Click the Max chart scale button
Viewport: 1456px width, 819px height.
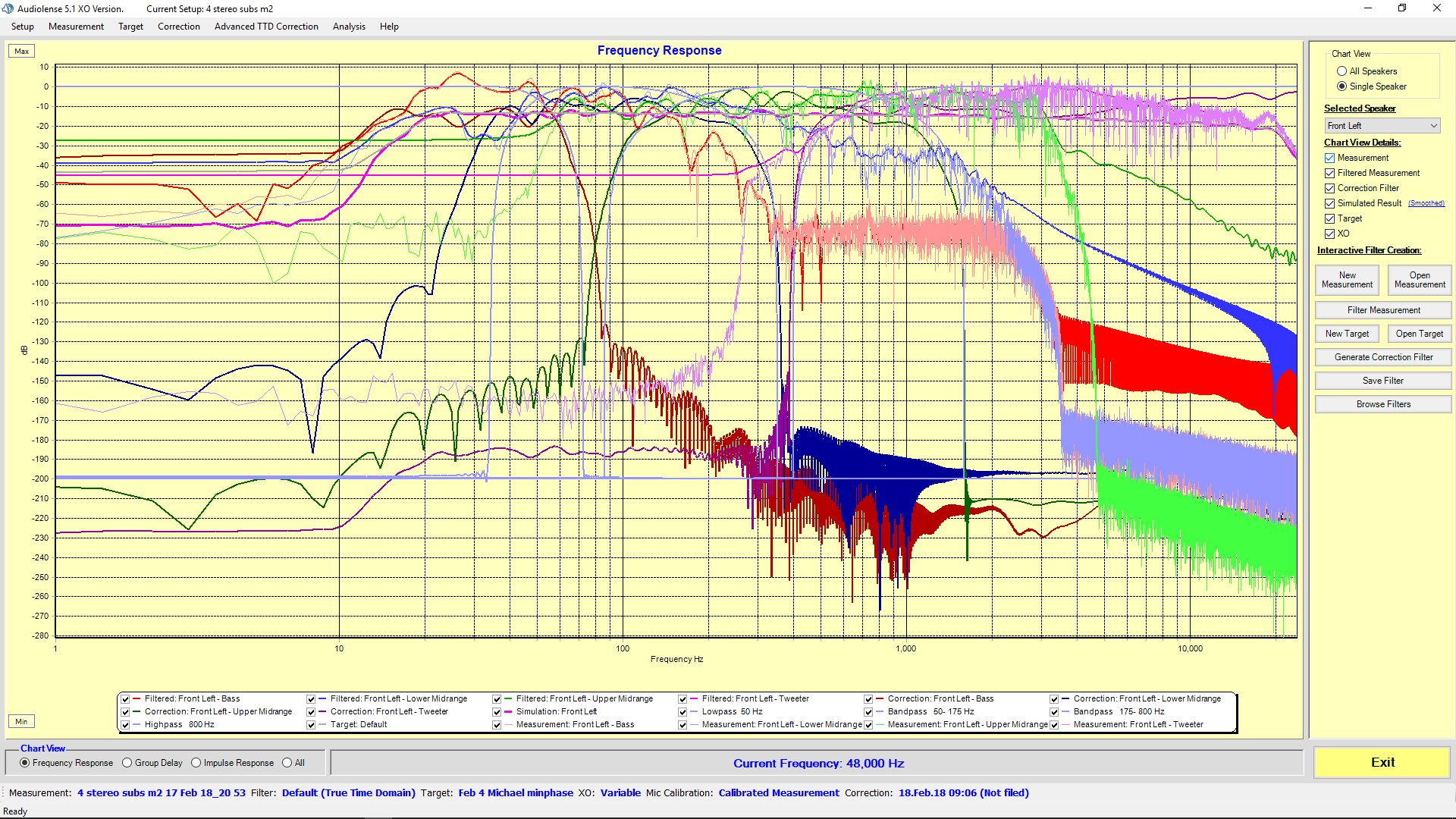pos(21,52)
